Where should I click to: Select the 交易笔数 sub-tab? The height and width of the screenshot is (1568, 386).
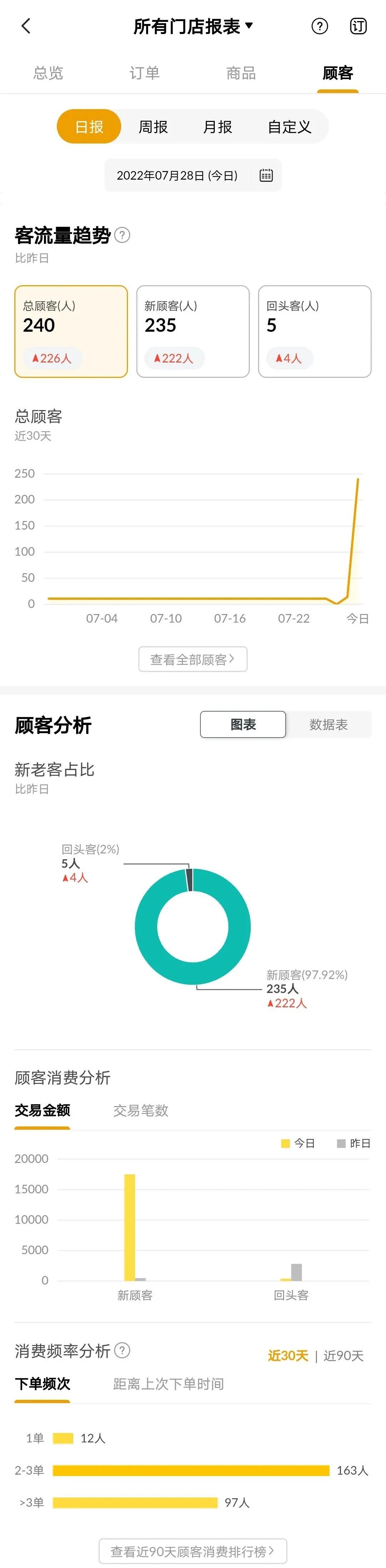click(x=140, y=1111)
